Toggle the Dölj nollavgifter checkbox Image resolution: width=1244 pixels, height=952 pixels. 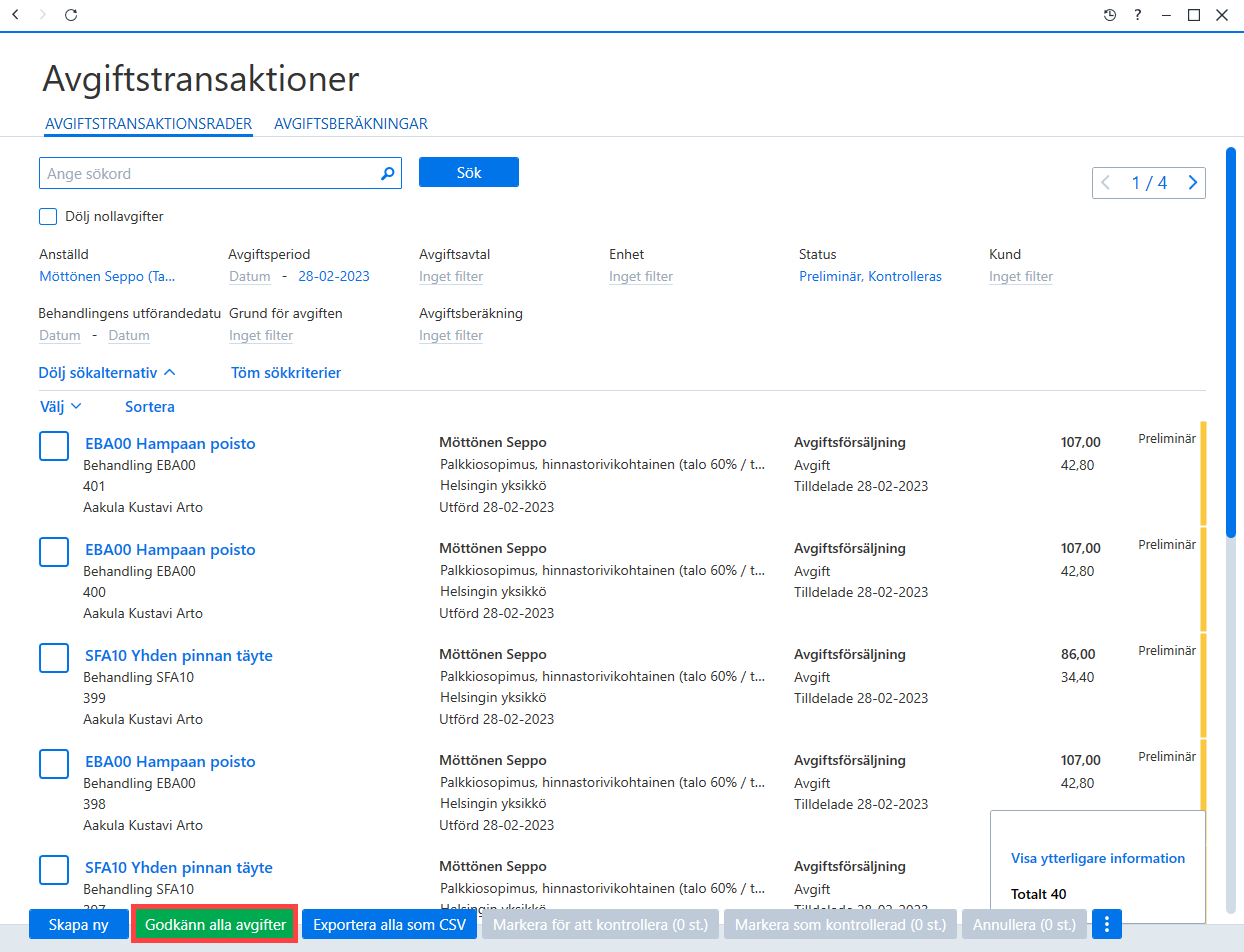48,216
